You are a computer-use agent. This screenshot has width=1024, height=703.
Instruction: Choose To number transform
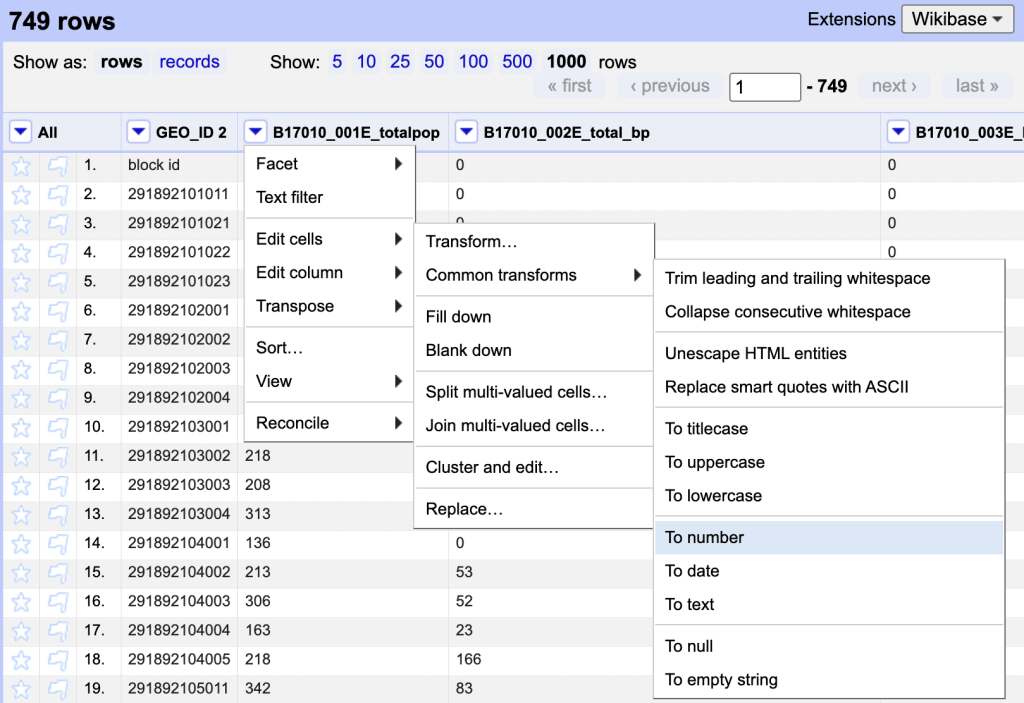coord(704,538)
